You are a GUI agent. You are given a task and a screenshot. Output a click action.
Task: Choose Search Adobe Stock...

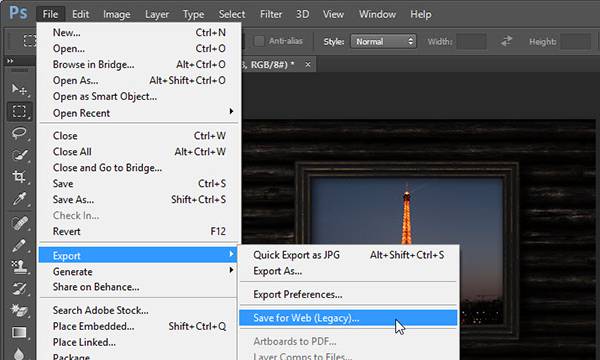(x=139, y=310)
